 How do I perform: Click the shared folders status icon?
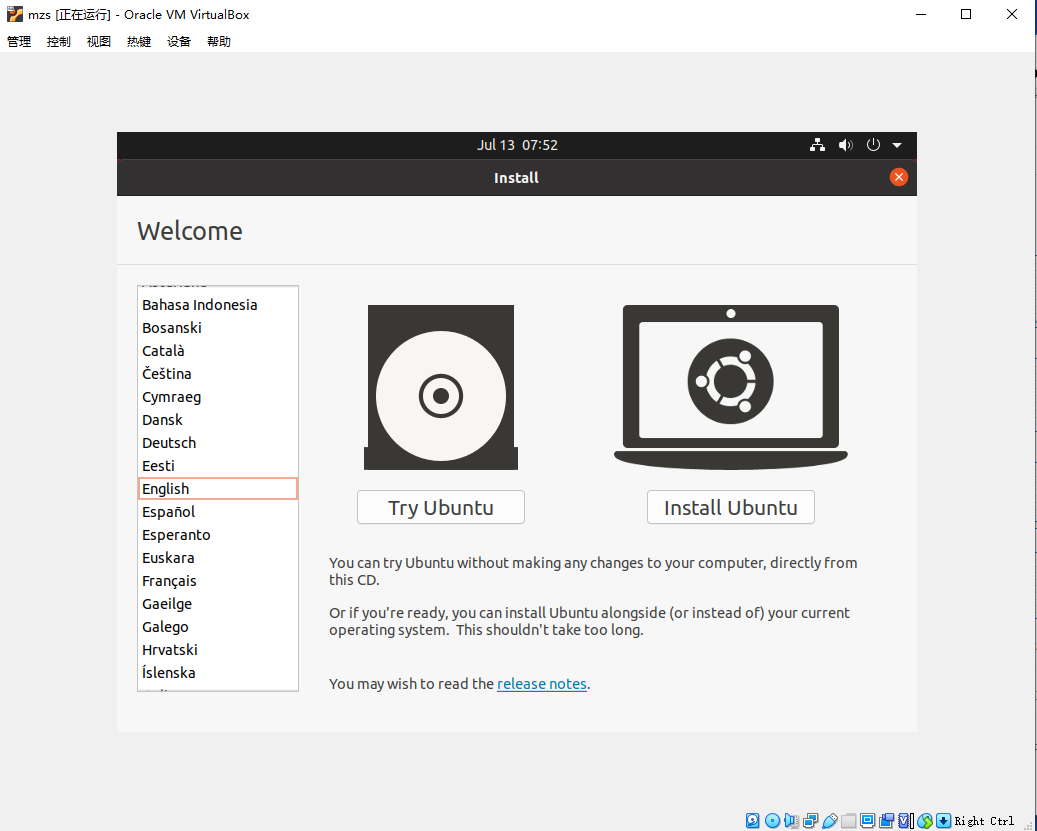tap(849, 820)
